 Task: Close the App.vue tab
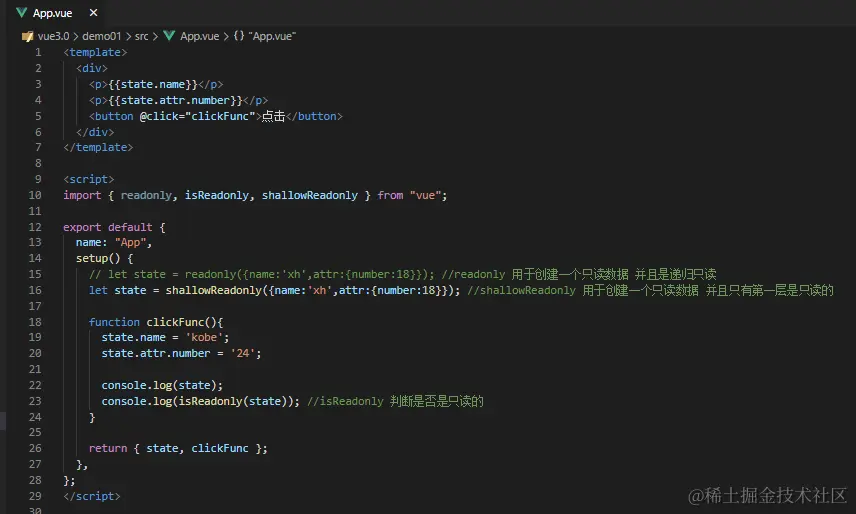pyautogui.click(x=93, y=13)
